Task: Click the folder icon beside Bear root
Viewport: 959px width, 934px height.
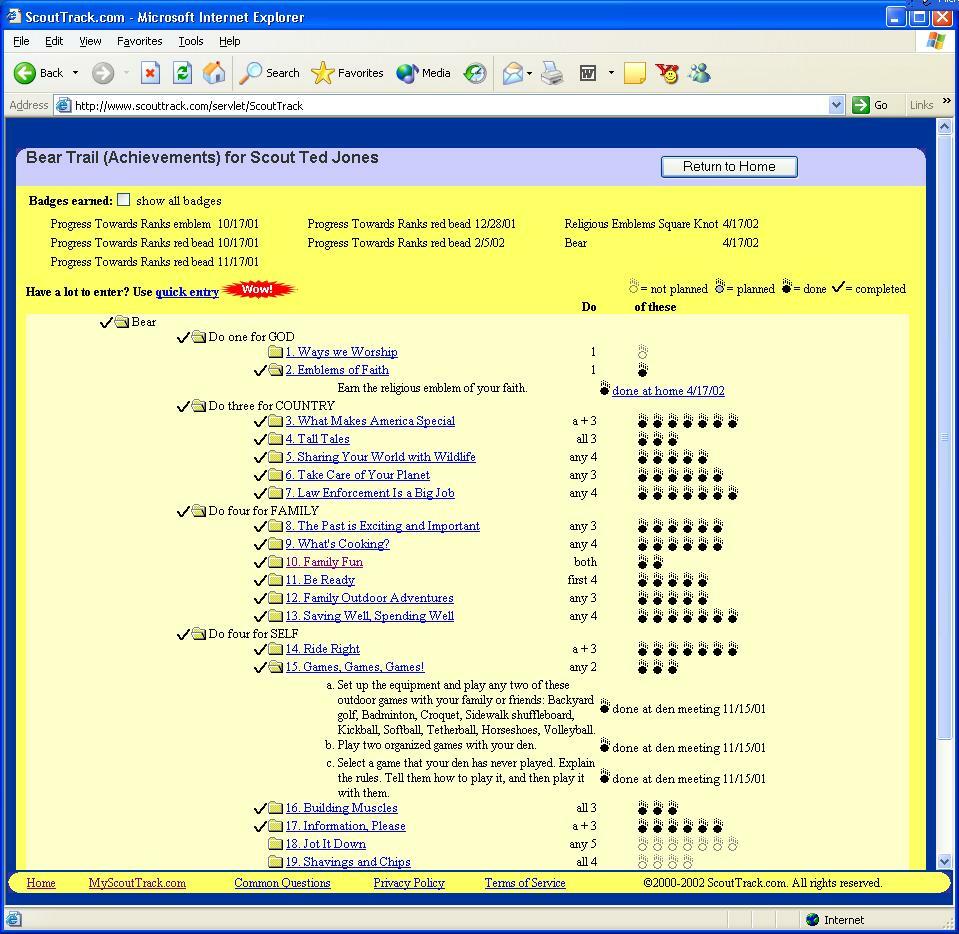Action: click(x=122, y=322)
